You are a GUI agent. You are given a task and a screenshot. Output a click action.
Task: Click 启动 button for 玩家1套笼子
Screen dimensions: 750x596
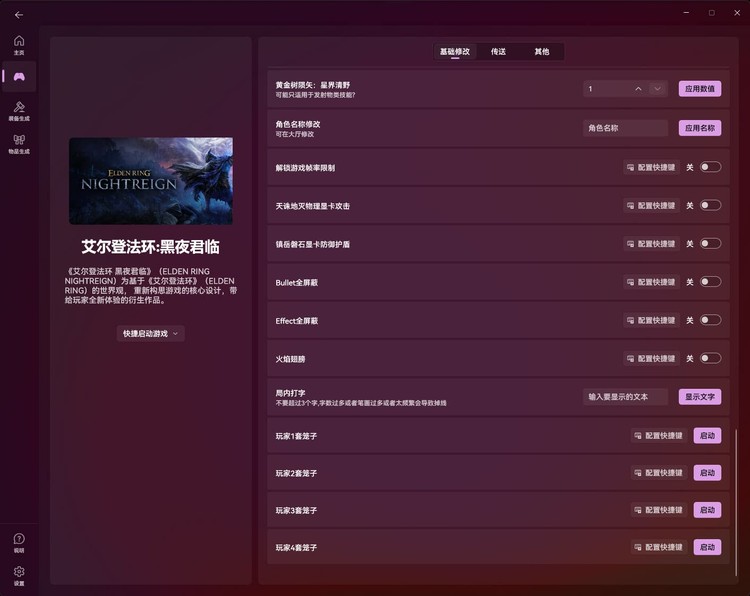pyautogui.click(x=707, y=436)
